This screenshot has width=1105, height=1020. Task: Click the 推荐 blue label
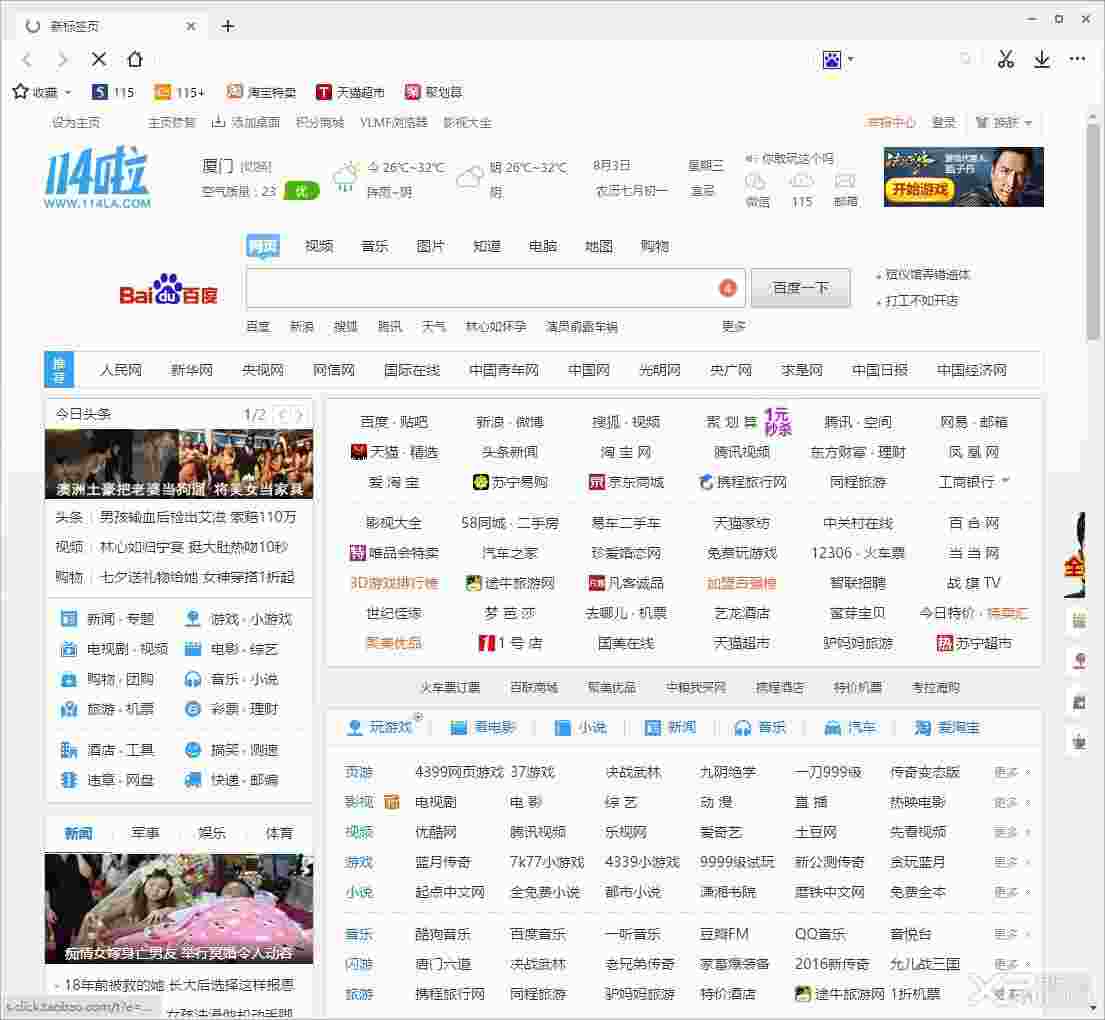(58, 369)
